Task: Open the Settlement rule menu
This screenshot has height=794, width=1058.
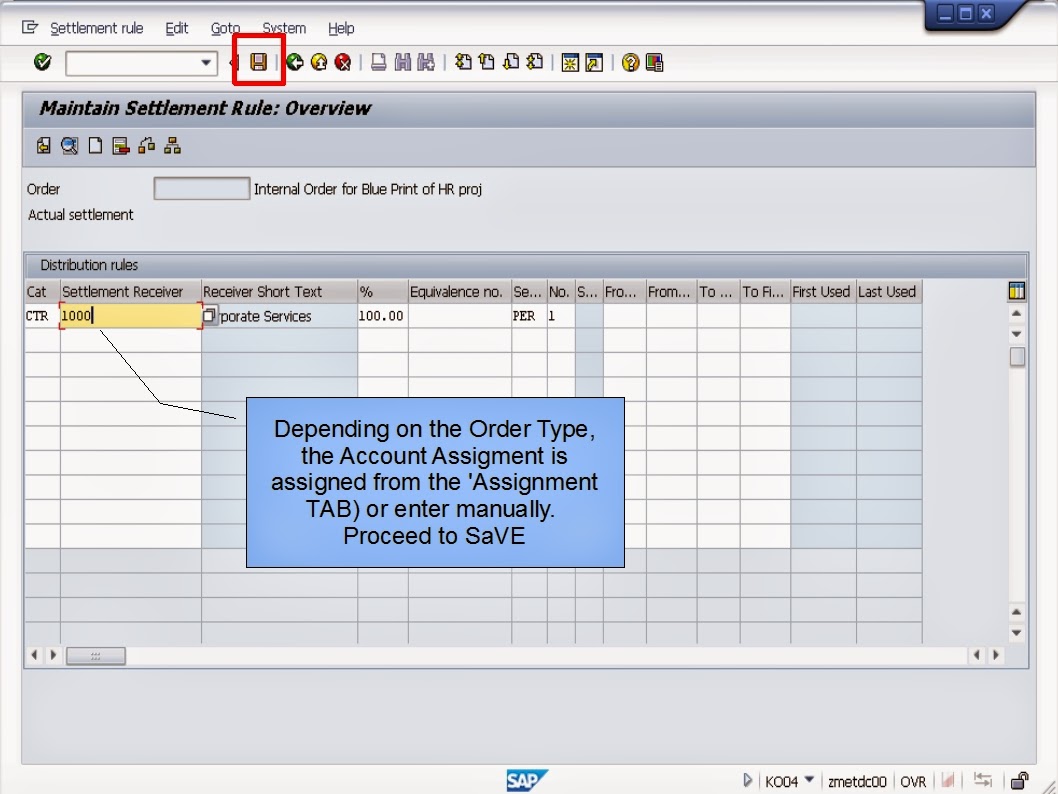Action: 97,28
